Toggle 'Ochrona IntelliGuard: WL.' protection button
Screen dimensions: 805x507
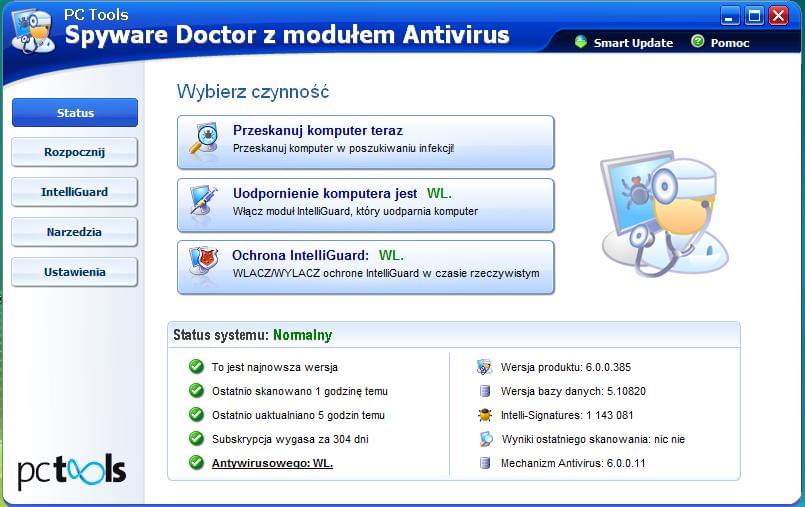point(366,267)
